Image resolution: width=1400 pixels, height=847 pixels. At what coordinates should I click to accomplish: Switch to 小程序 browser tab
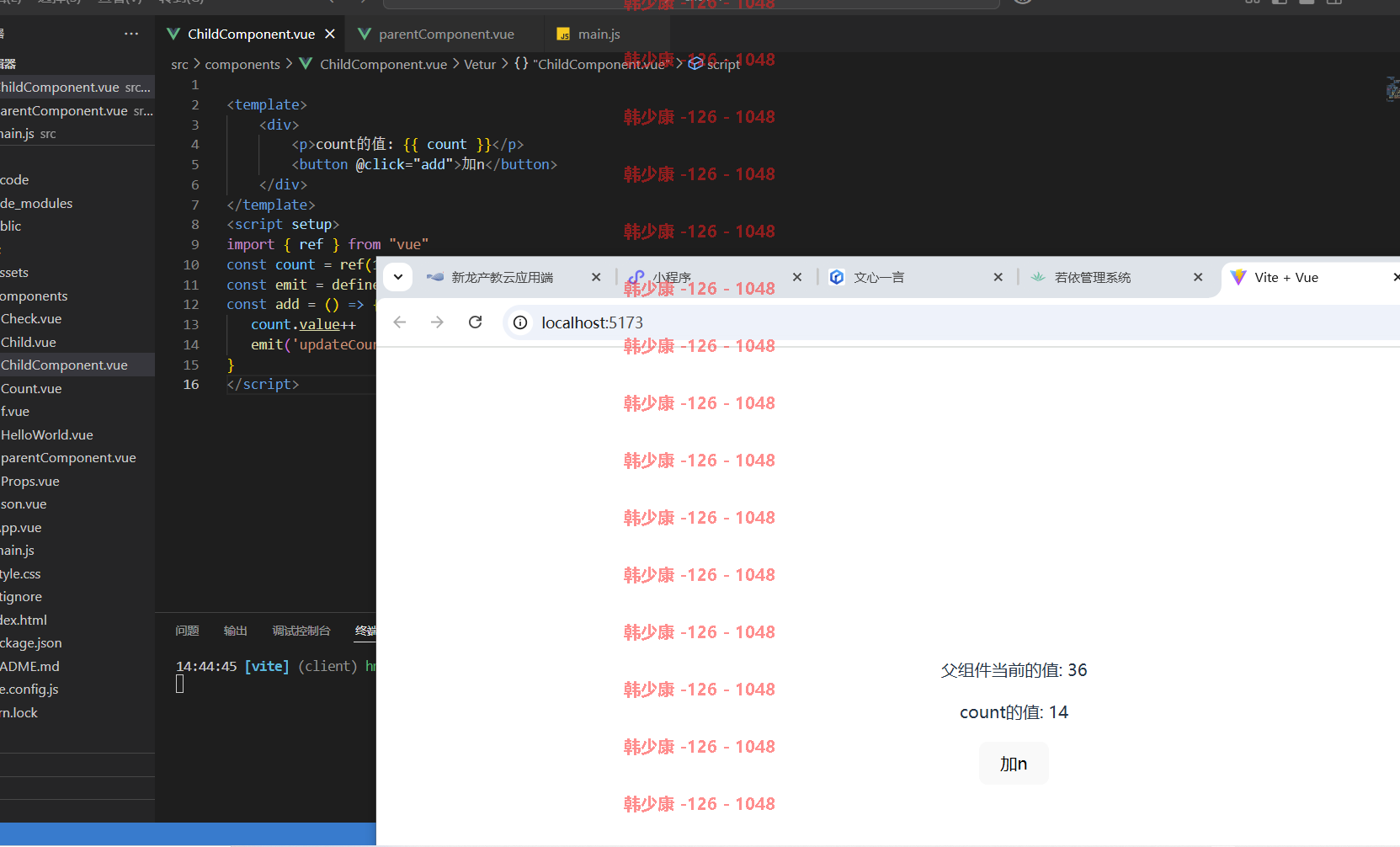tap(671, 277)
